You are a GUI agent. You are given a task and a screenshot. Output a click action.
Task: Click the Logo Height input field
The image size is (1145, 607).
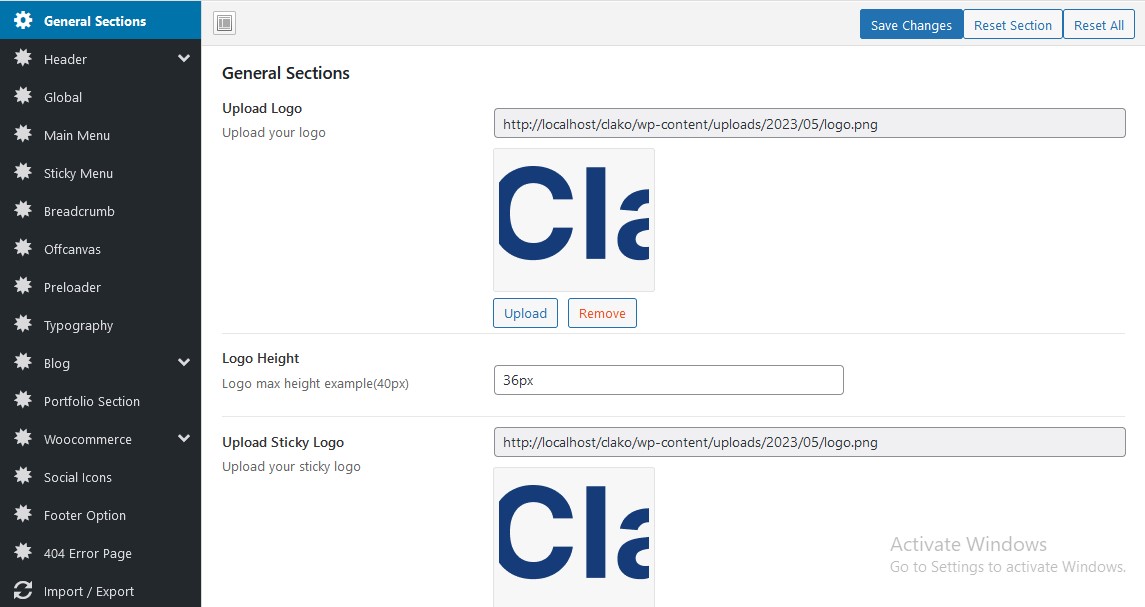pos(668,380)
